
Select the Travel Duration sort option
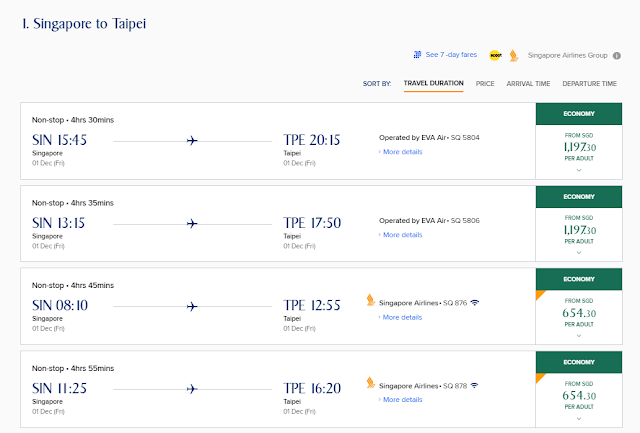point(433,83)
